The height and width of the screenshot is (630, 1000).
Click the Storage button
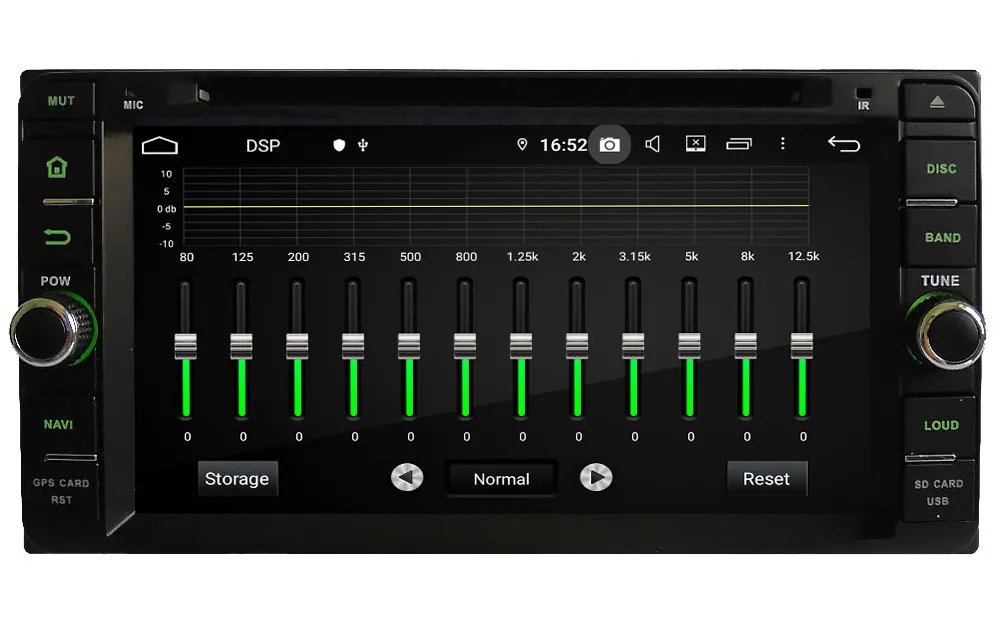tap(237, 479)
